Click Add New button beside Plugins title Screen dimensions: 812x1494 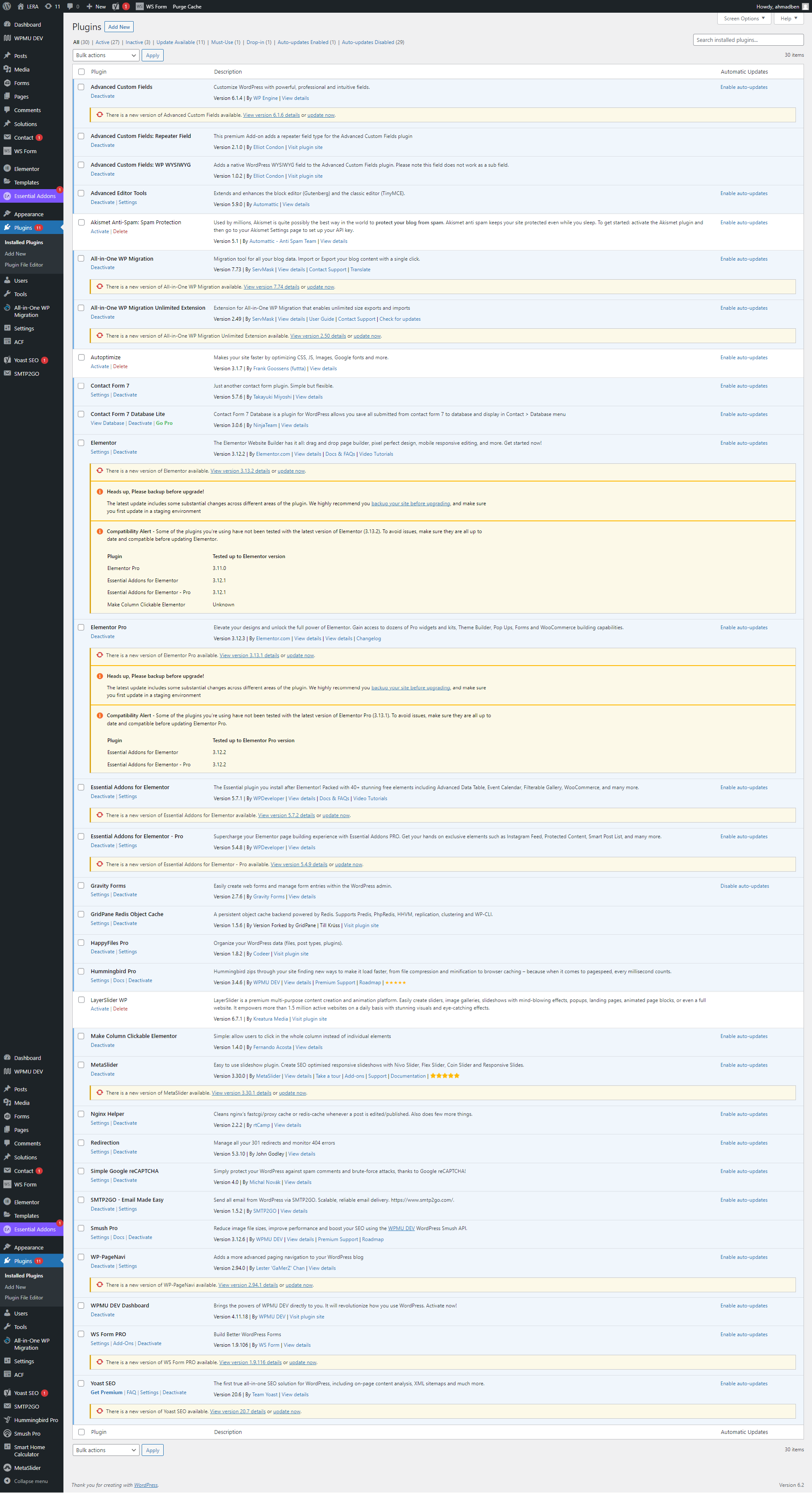click(x=119, y=27)
